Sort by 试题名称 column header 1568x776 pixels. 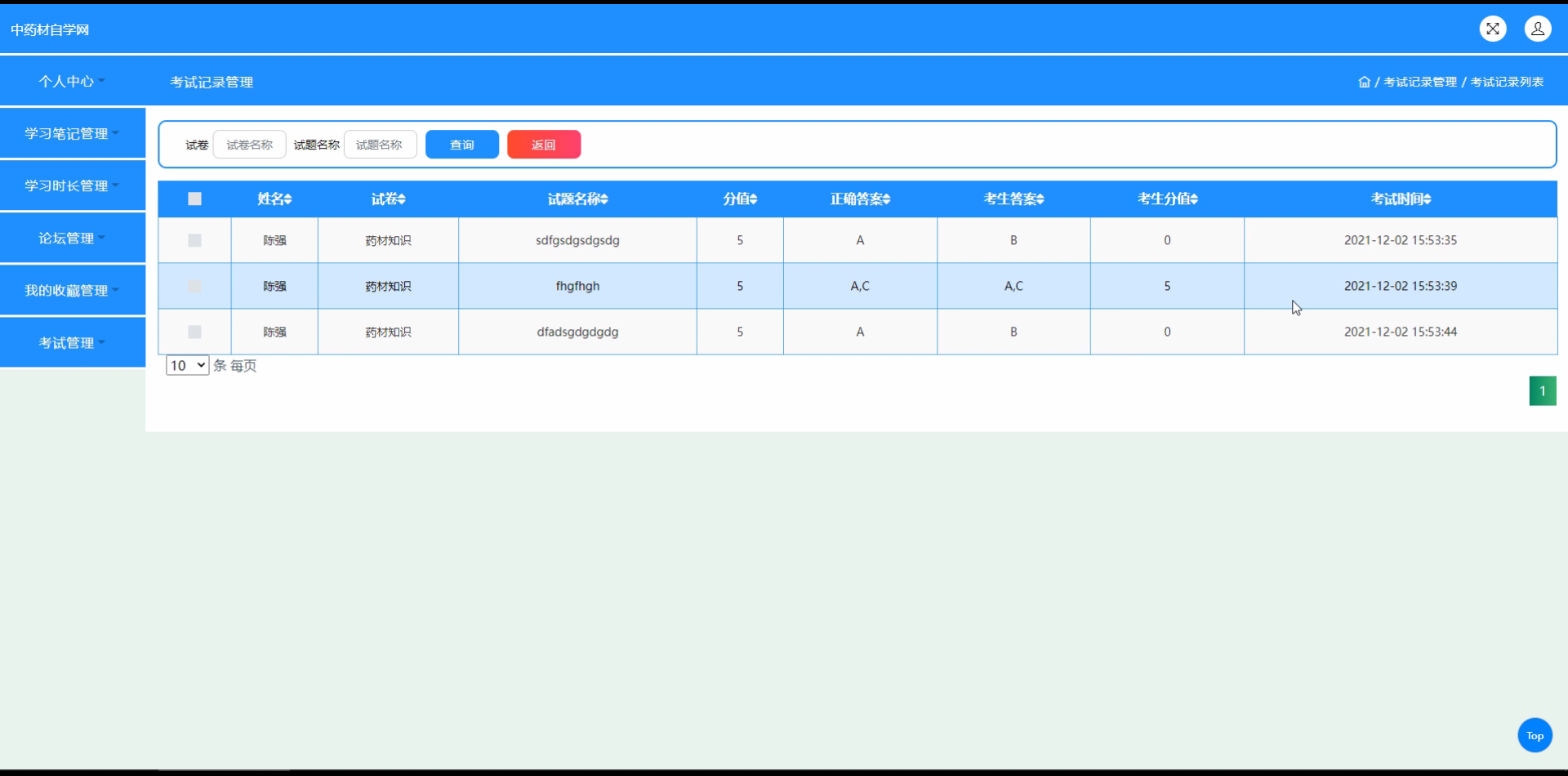click(577, 198)
